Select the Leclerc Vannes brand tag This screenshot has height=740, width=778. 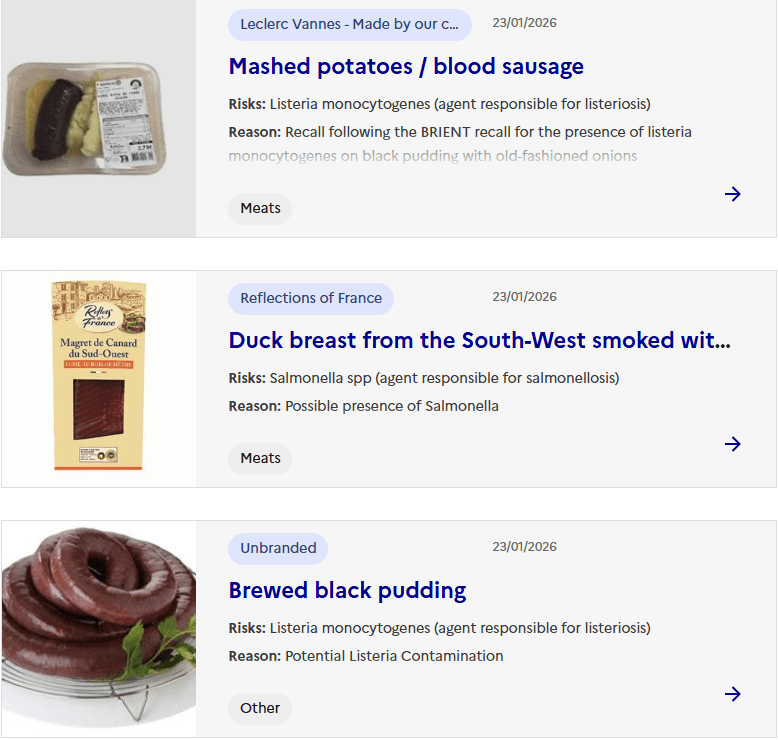tap(349, 24)
